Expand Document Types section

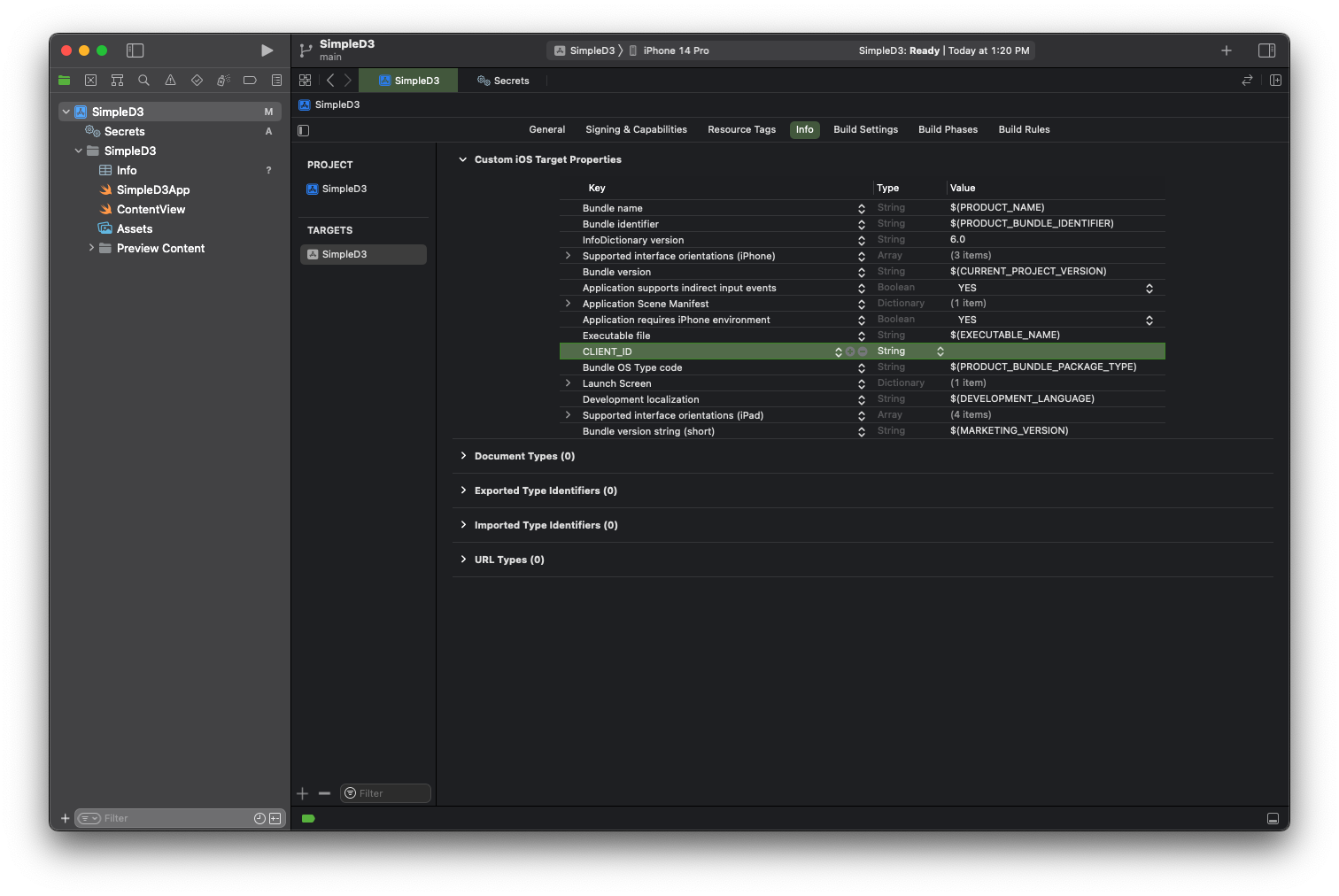tap(462, 456)
